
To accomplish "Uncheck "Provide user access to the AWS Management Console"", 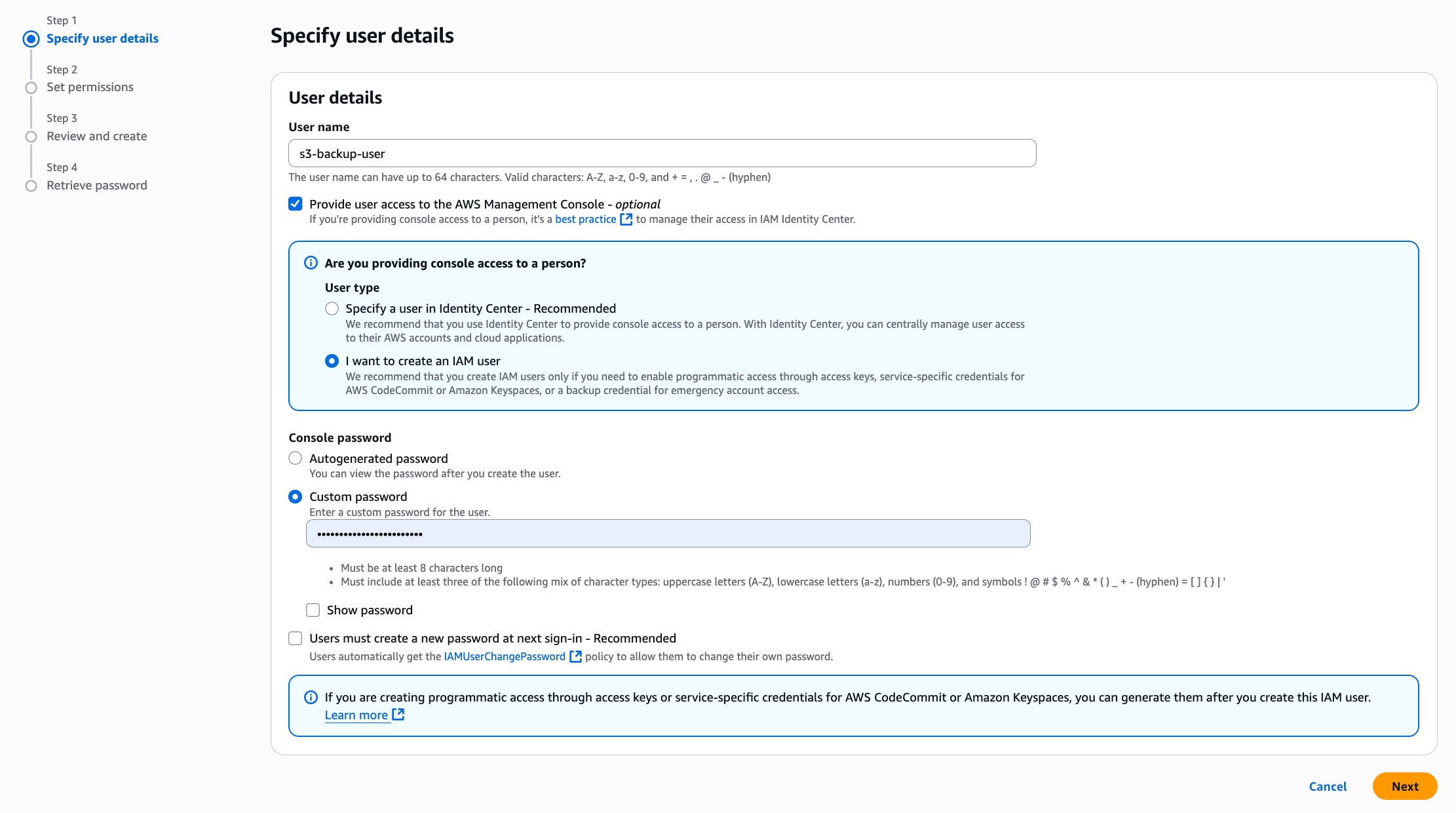I will pos(295,204).
